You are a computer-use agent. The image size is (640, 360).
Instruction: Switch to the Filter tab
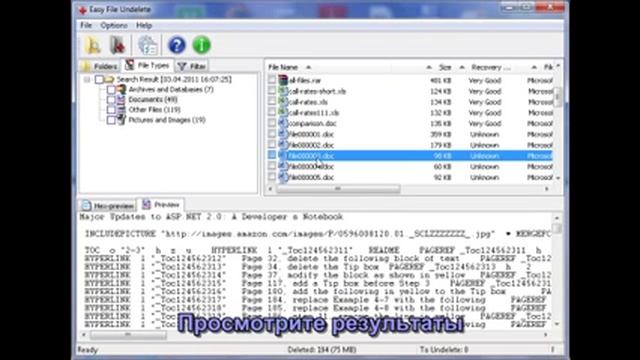click(x=192, y=66)
